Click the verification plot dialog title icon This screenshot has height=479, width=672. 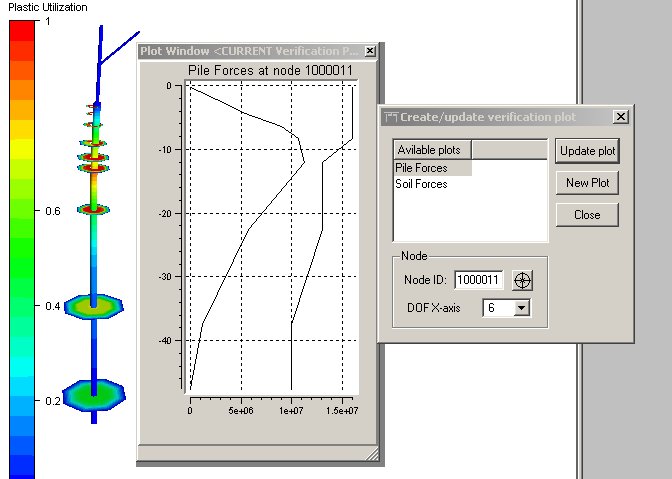coord(391,117)
